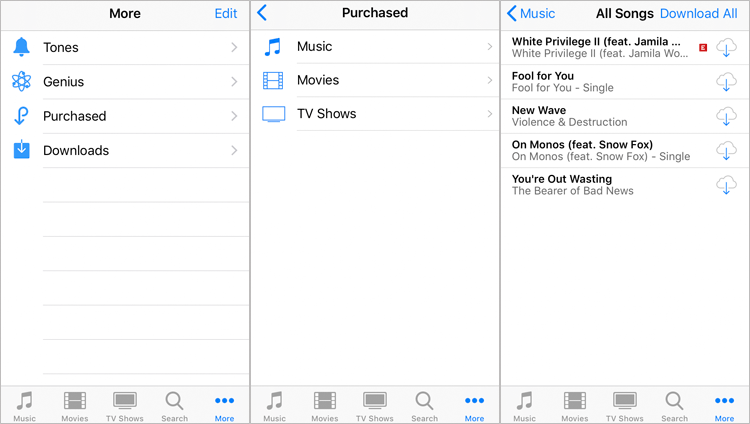This screenshot has width=750, height=424.
Task: Tap the Downloads arrow icon
Action: (x=22, y=150)
